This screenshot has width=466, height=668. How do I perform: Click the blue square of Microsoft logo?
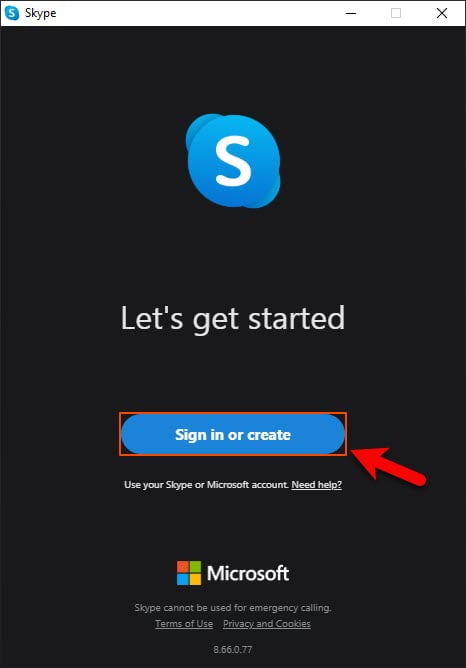click(x=183, y=579)
